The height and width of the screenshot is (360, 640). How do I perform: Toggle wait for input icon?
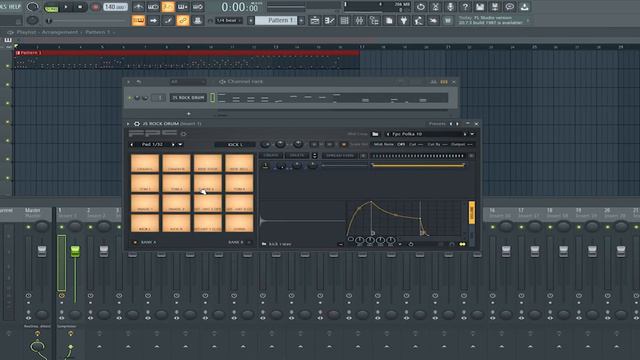pos(153,7)
